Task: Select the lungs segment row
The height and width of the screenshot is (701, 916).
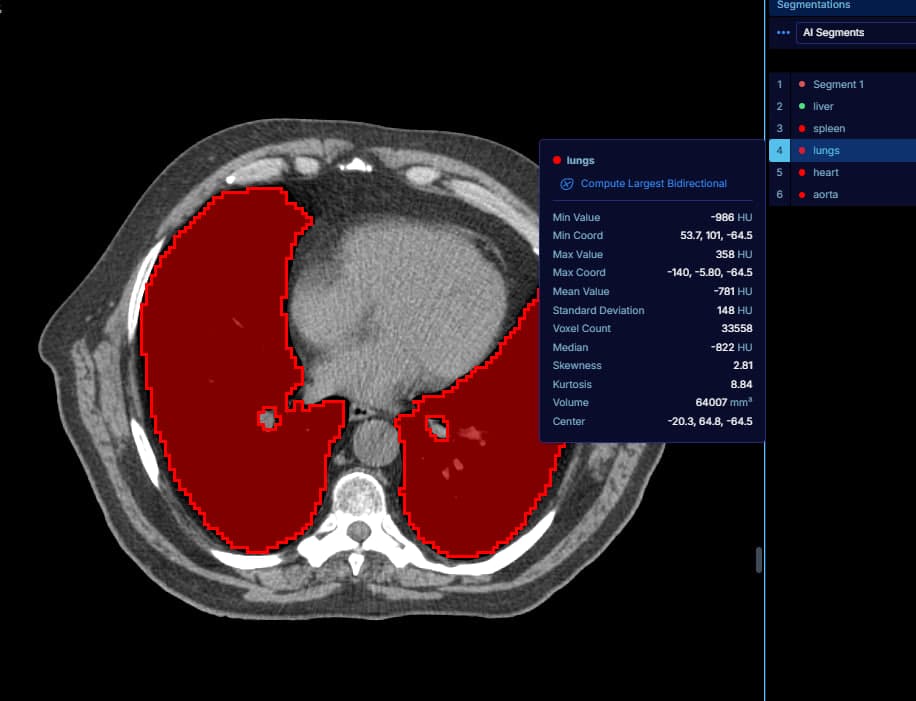Action: click(x=842, y=151)
